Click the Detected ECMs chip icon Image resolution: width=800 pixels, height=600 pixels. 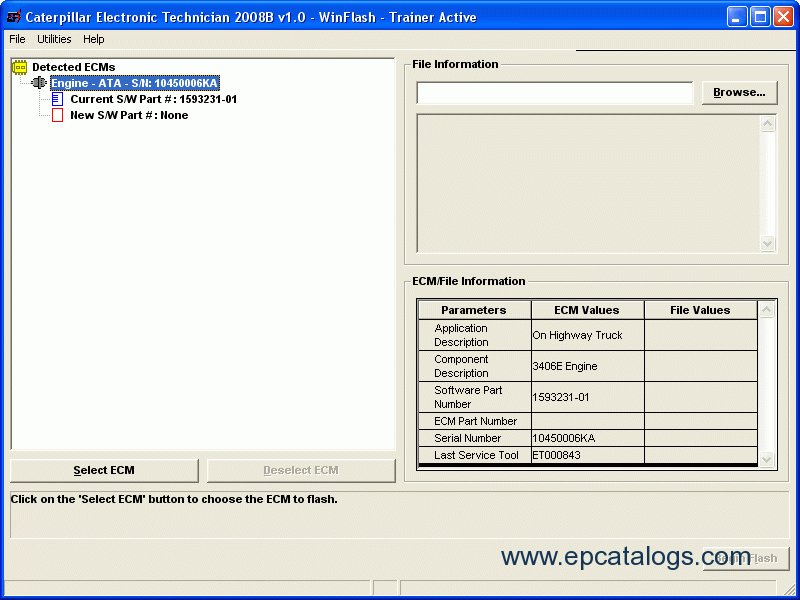(19, 67)
